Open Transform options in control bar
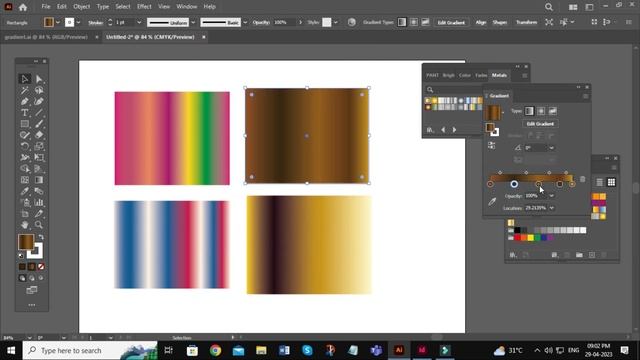 (526, 22)
